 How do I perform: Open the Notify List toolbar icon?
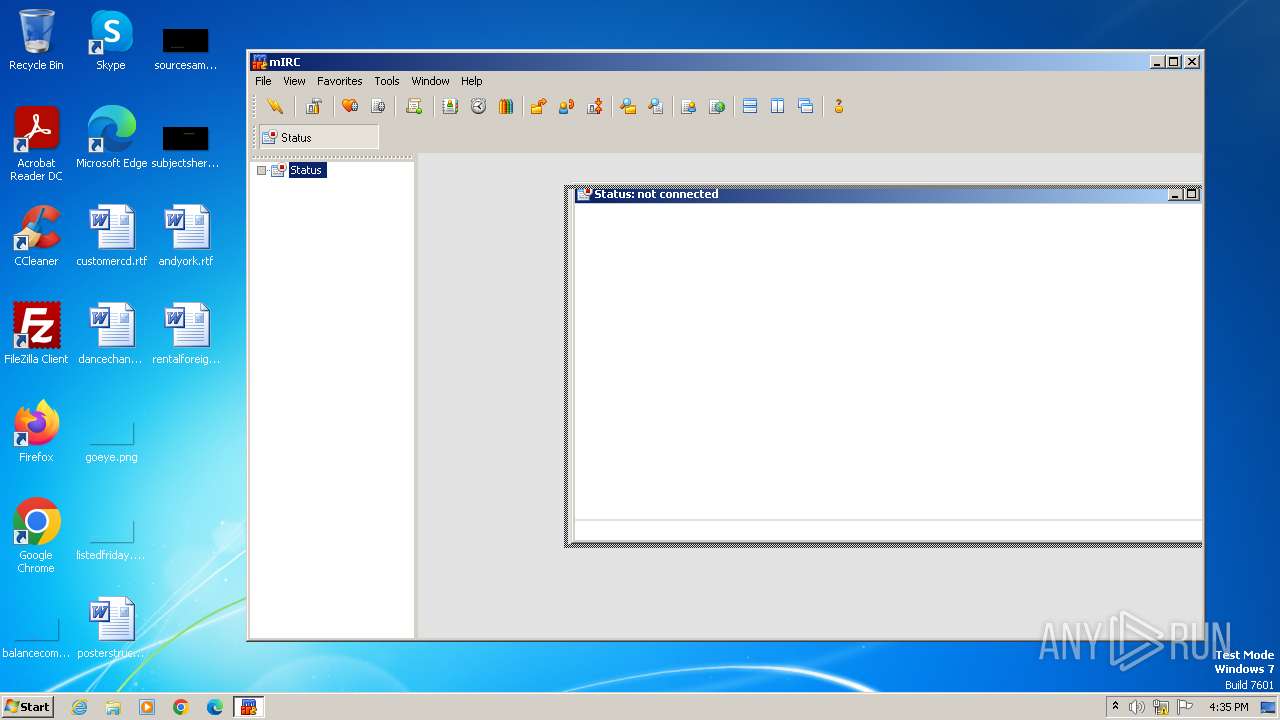point(688,106)
